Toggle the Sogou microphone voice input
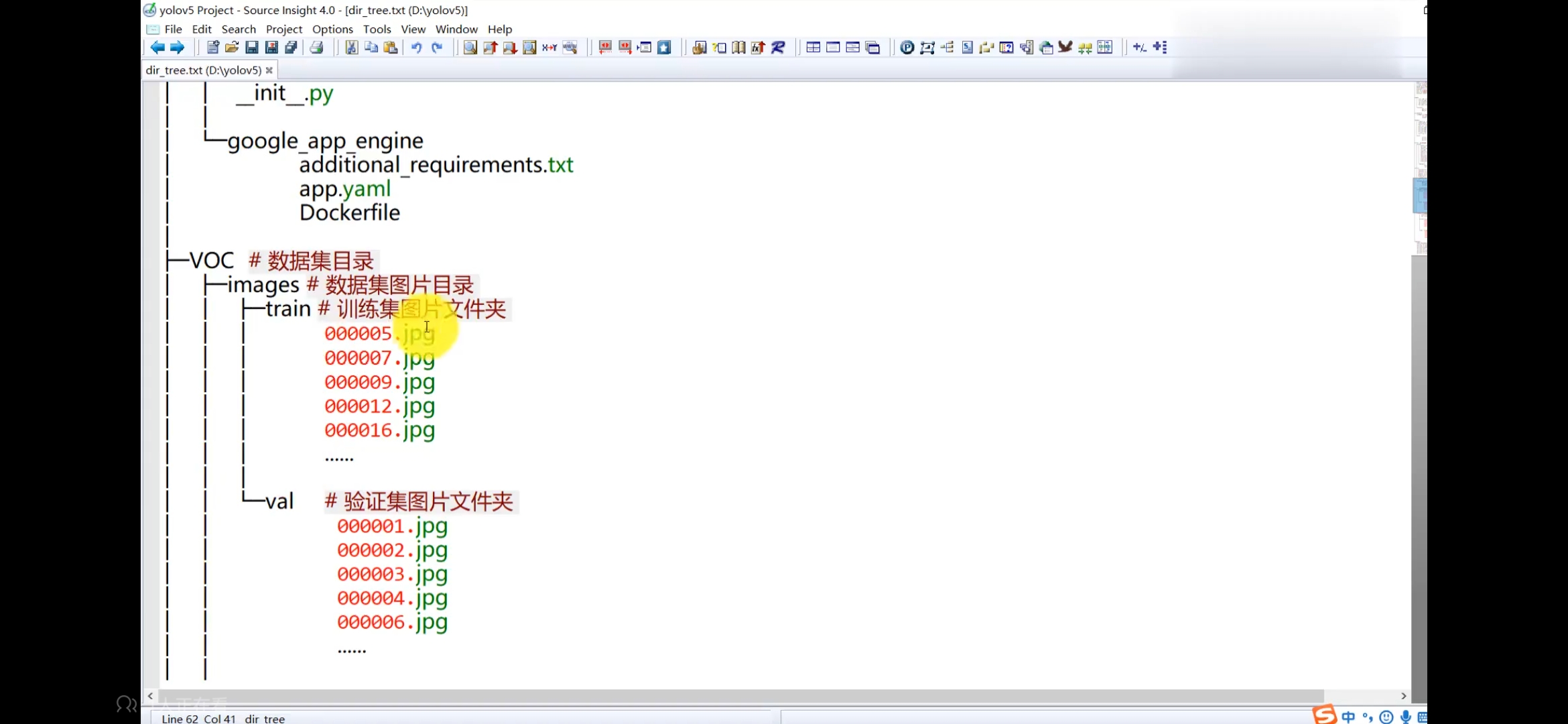The image size is (1568, 724). [1406, 717]
